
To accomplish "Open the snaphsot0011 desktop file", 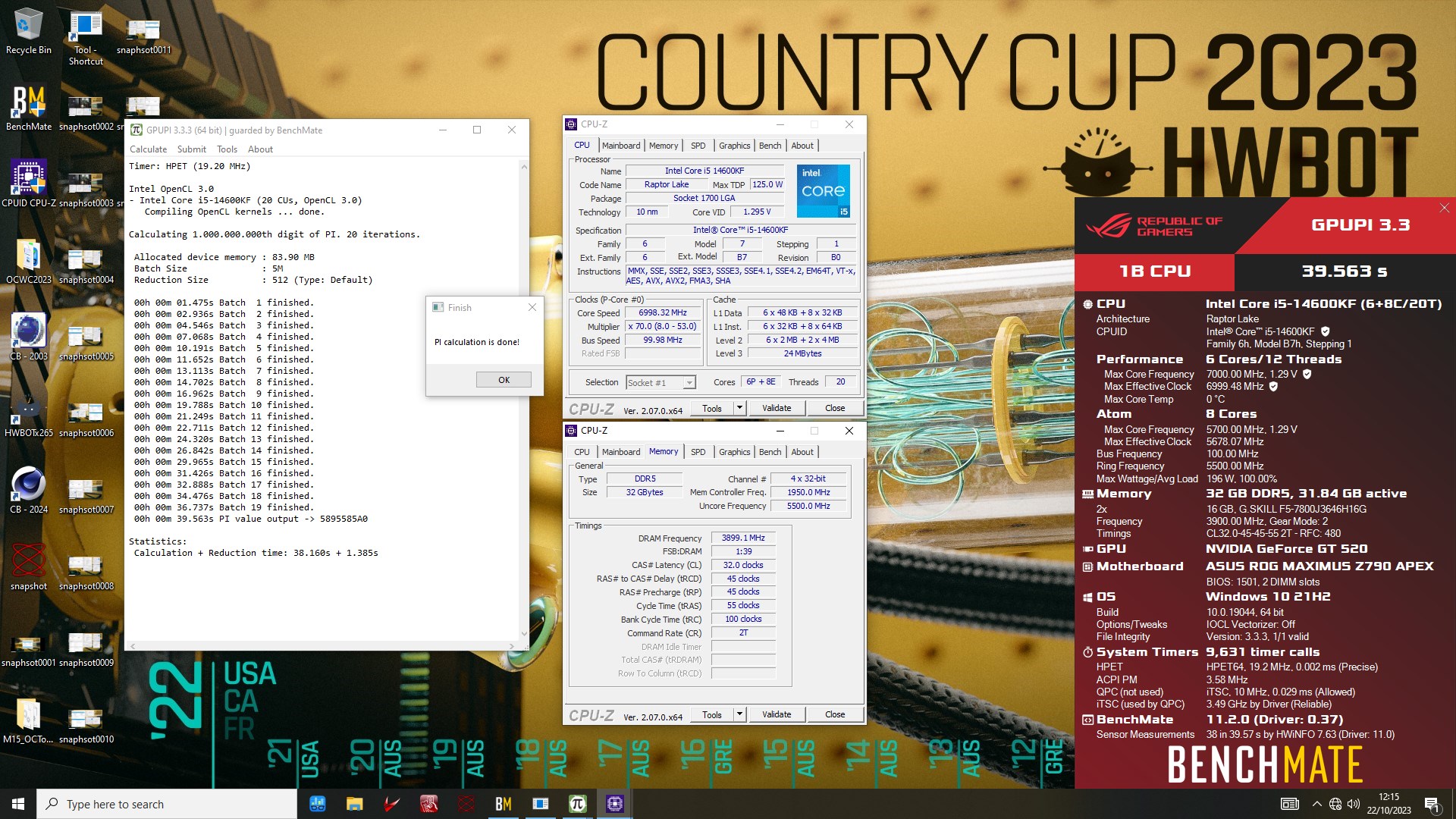I will click(143, 35).
